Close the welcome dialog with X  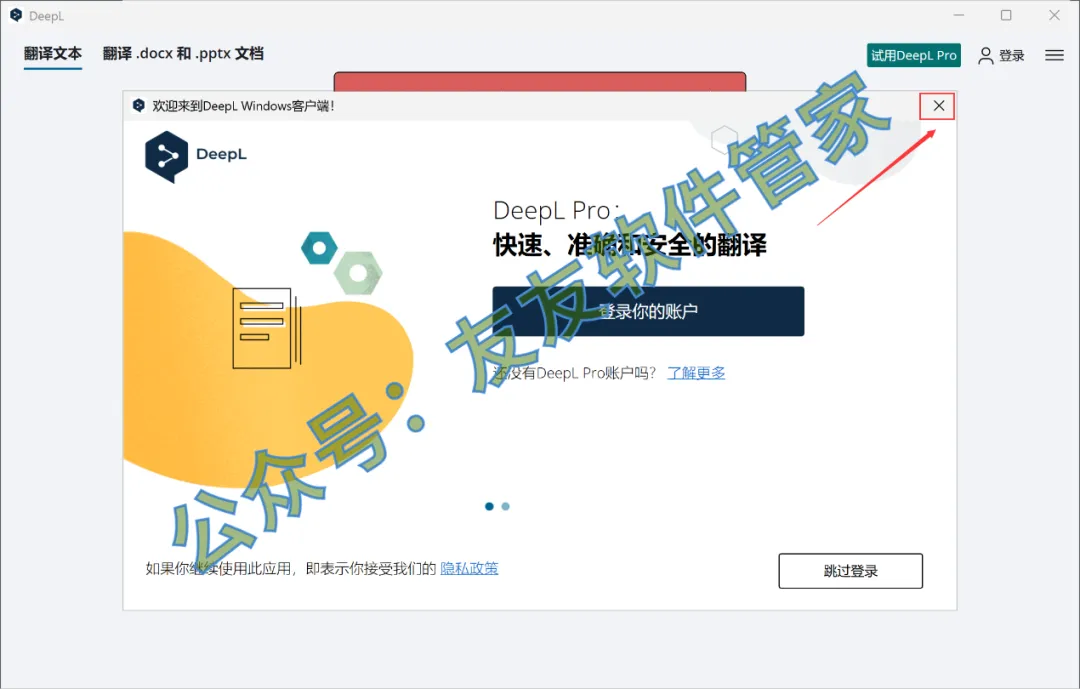tap(938, 106)
